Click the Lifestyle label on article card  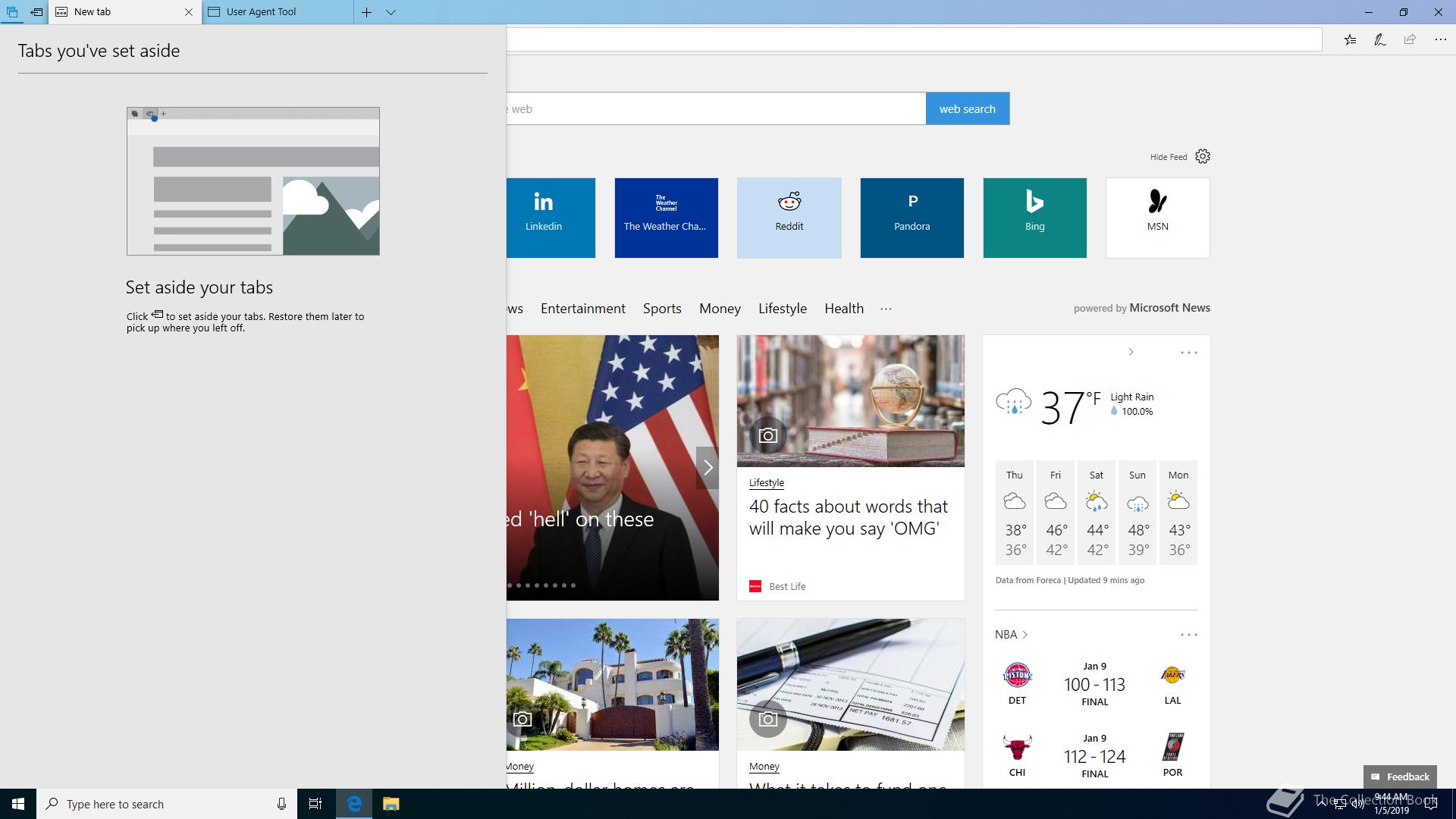(767, 483)
